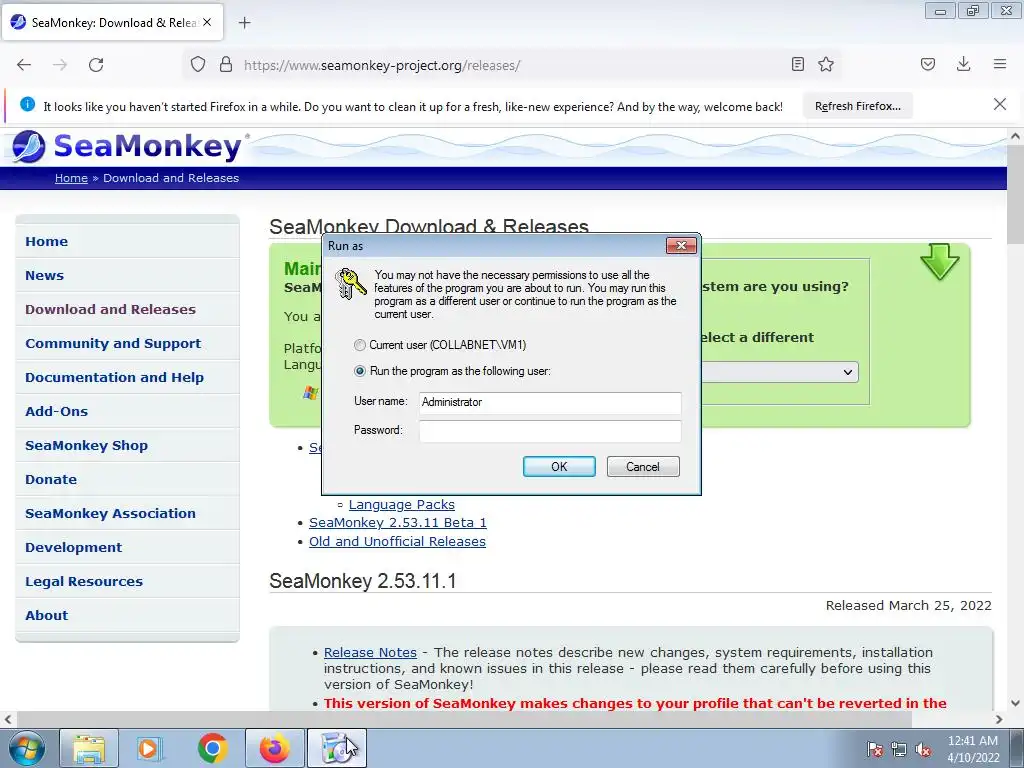Click the address bar URL
The width and height of the screenshot is (1024, 768).
click(x=382, y=65)
